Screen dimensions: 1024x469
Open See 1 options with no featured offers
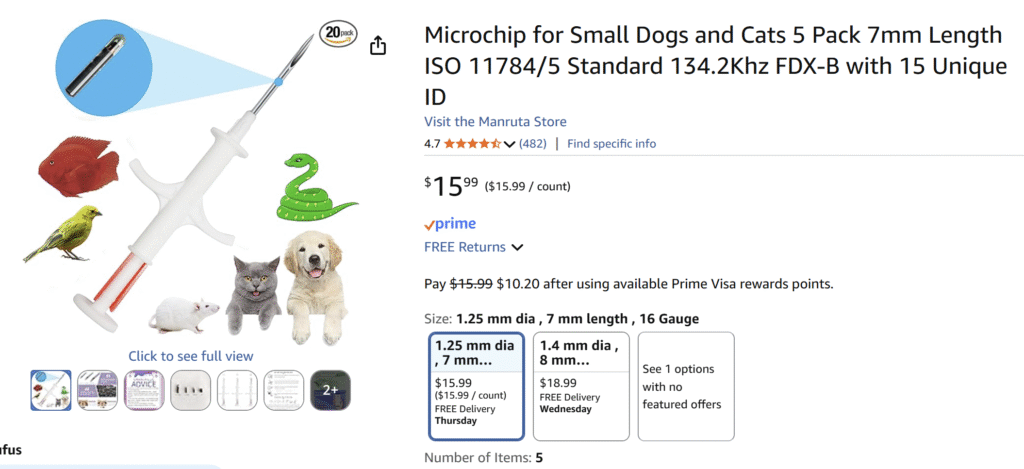[x=685, y=385]
